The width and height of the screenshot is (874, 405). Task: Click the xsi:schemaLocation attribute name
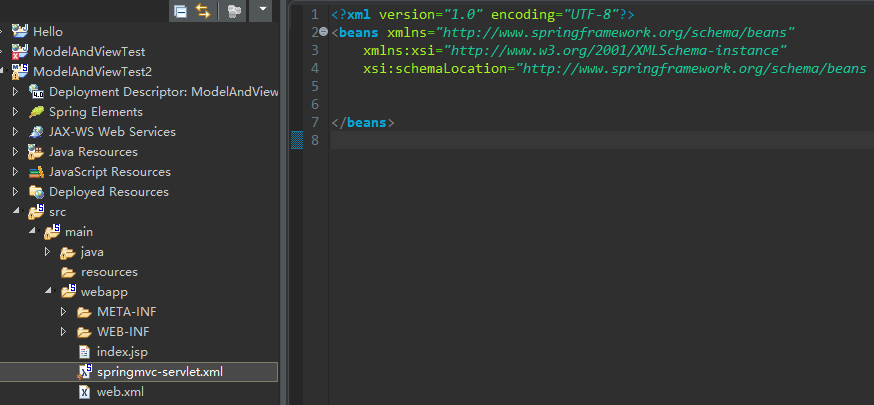pos(435,69)
